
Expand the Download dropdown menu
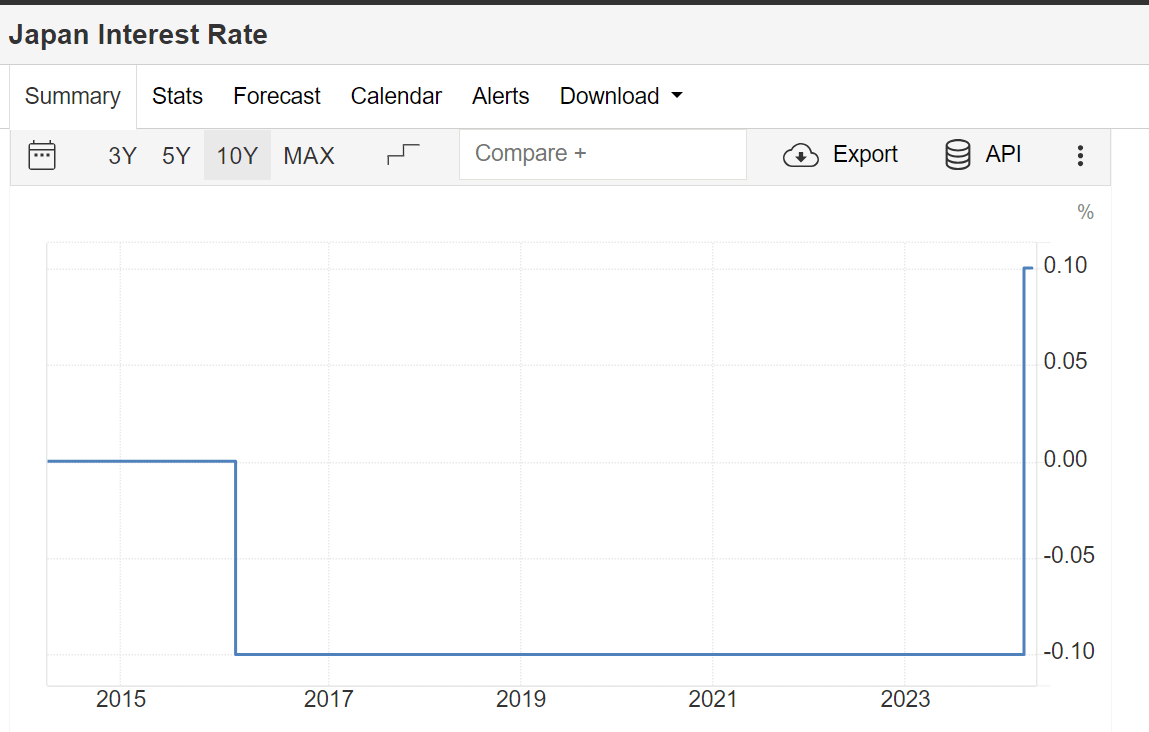pyautogui.click(x=620, y=96)
